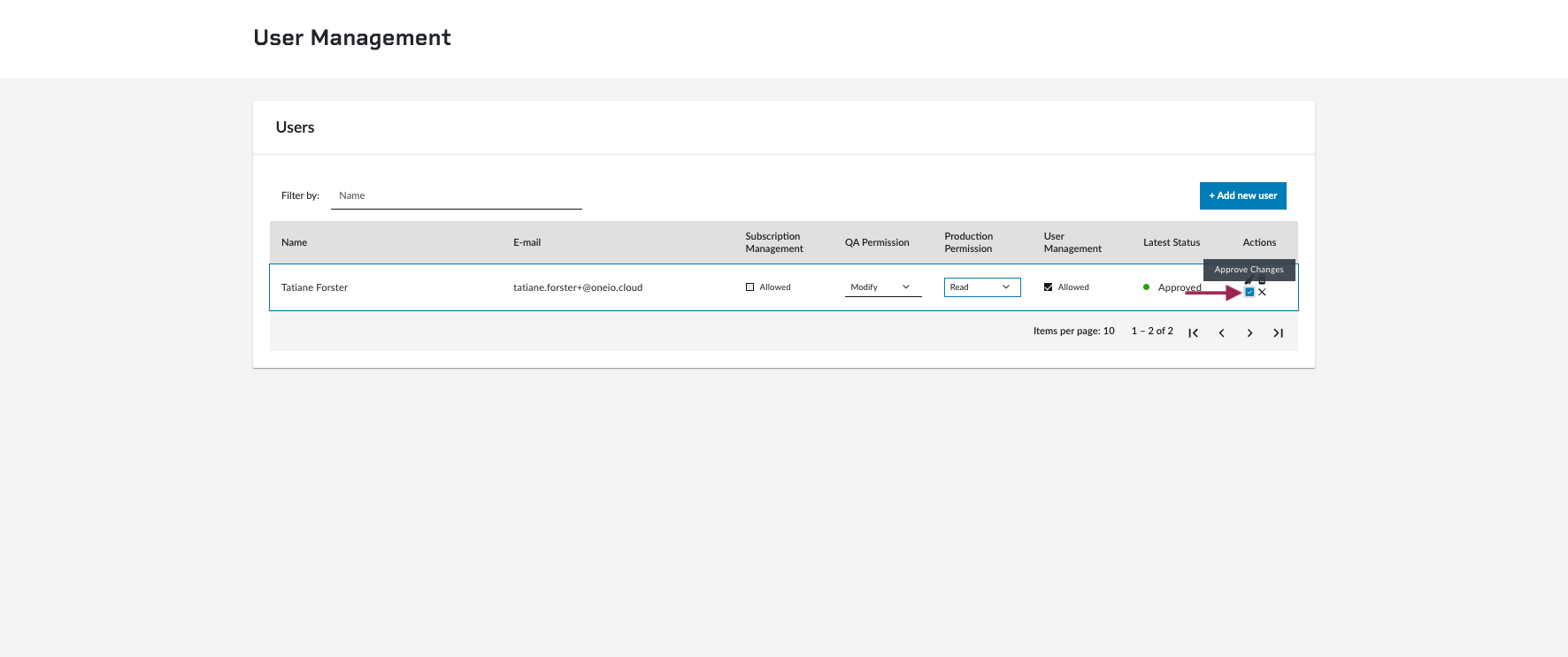Click the User Management page title
The image size is (1568, 657).
(x=352, y=38)
